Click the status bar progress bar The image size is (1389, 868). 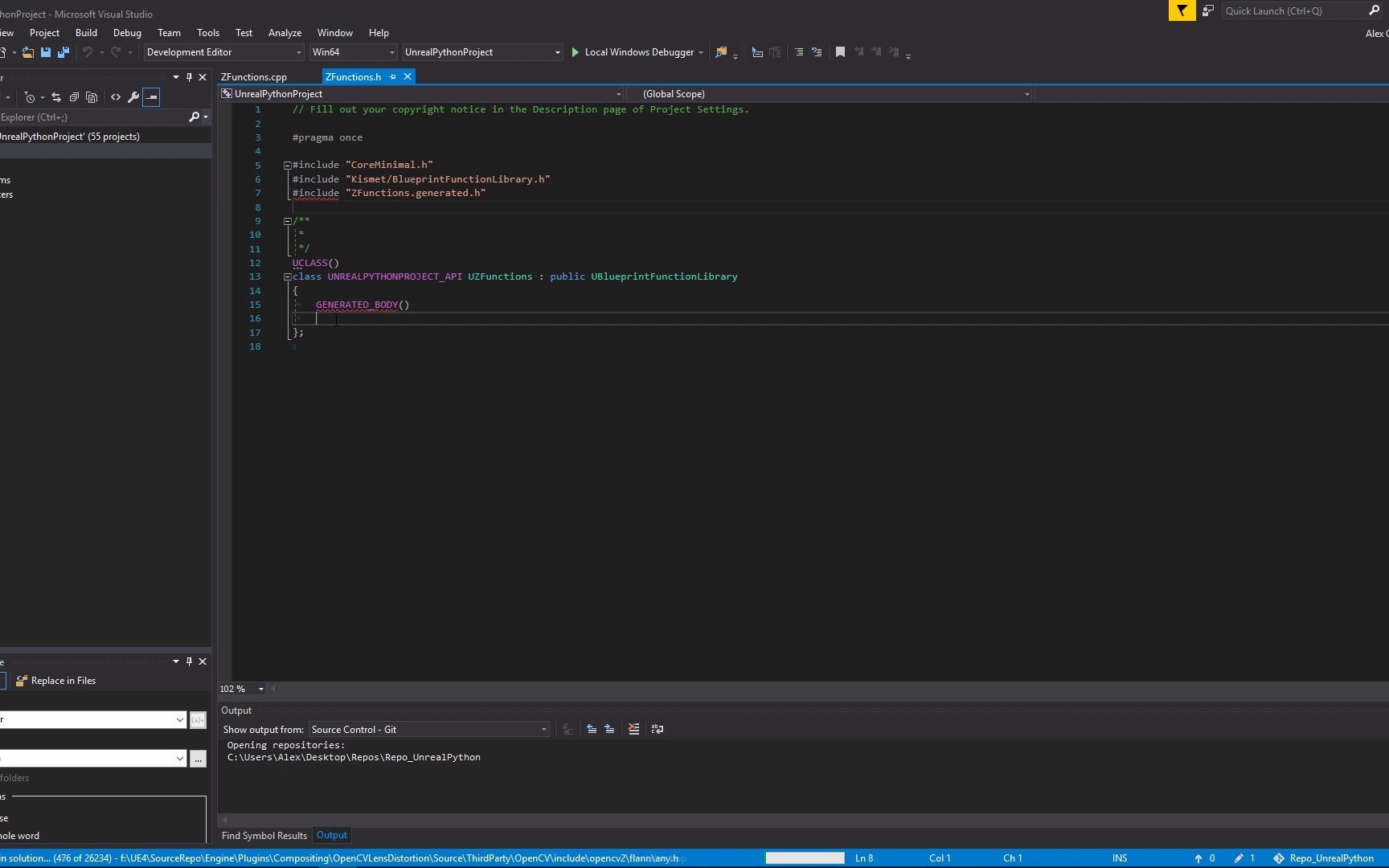805,858
